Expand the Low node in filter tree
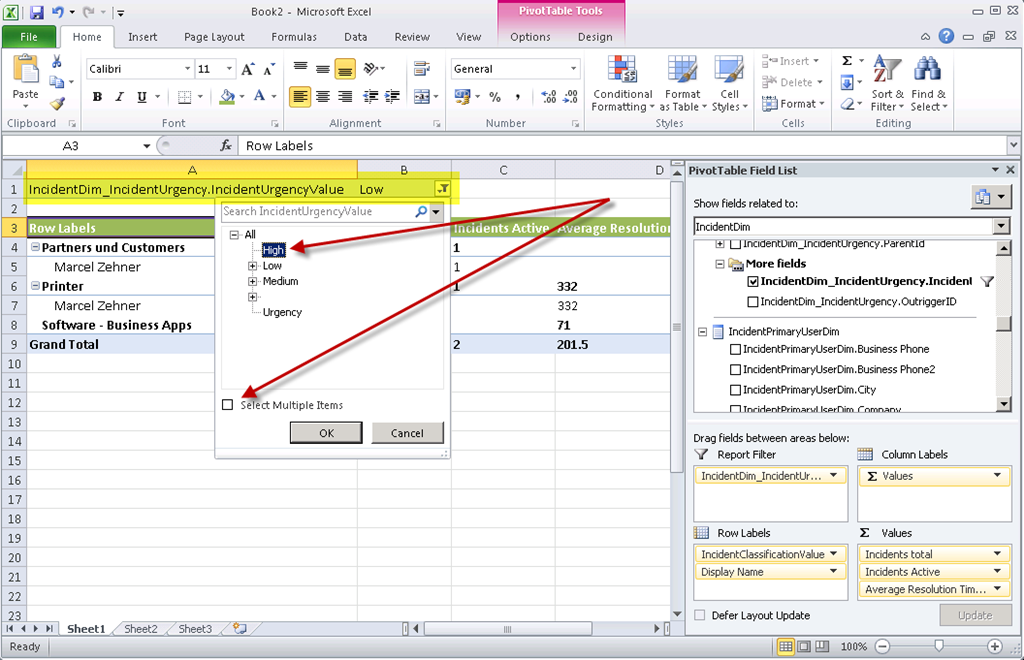This screenshot has height=660, width=1024. (x=253, y=266)
